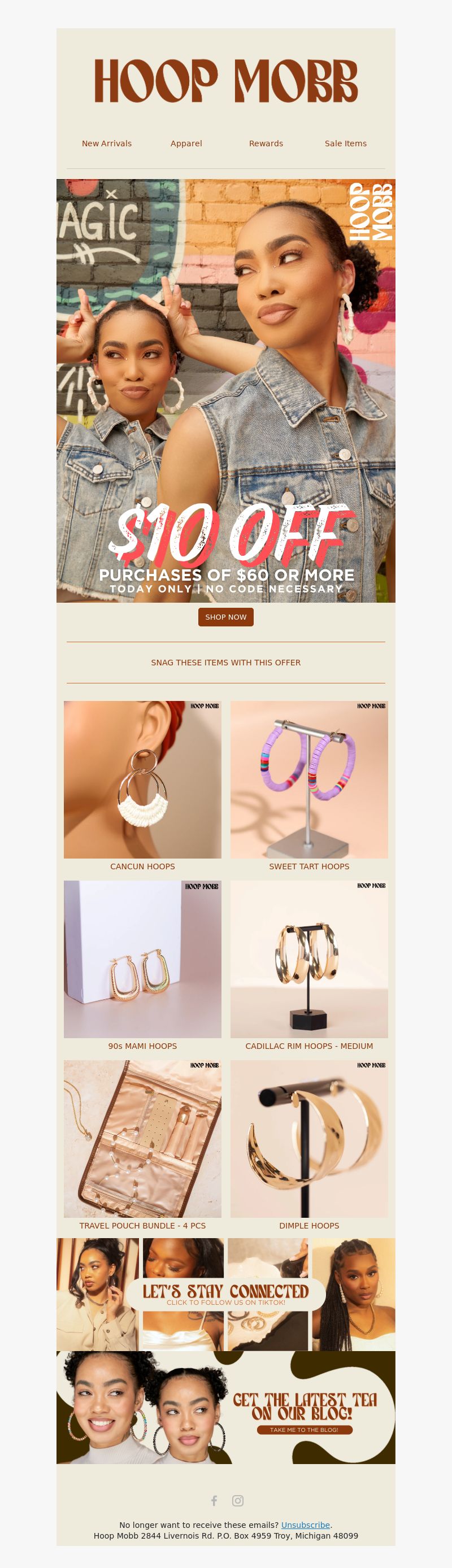
Task: Visit the Sale Items page
Action: (345, 143)
